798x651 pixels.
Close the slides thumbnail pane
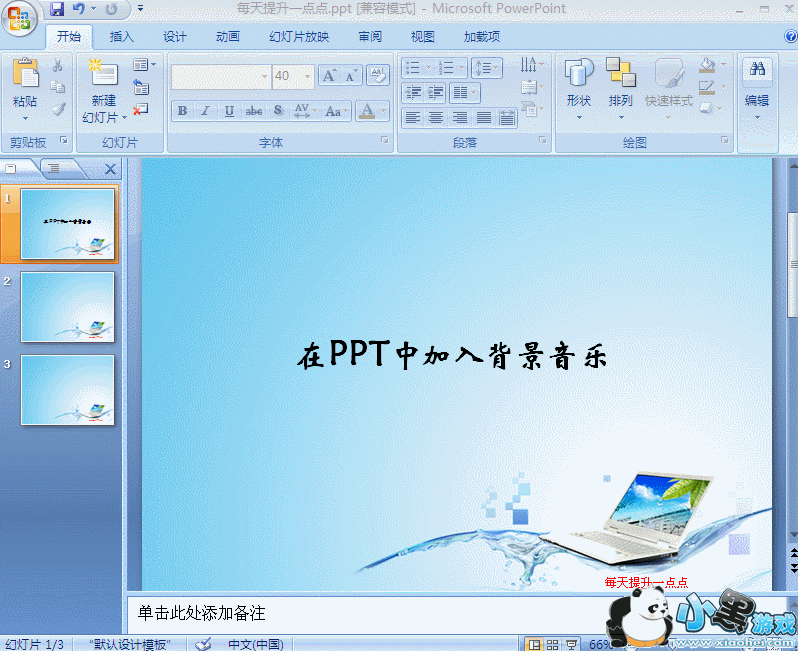click(x=110, y=169)
